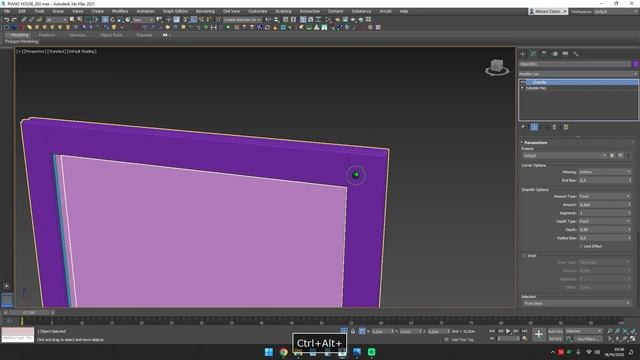Click the Play Animation button
640x360 pixels.
coord(508,331)
